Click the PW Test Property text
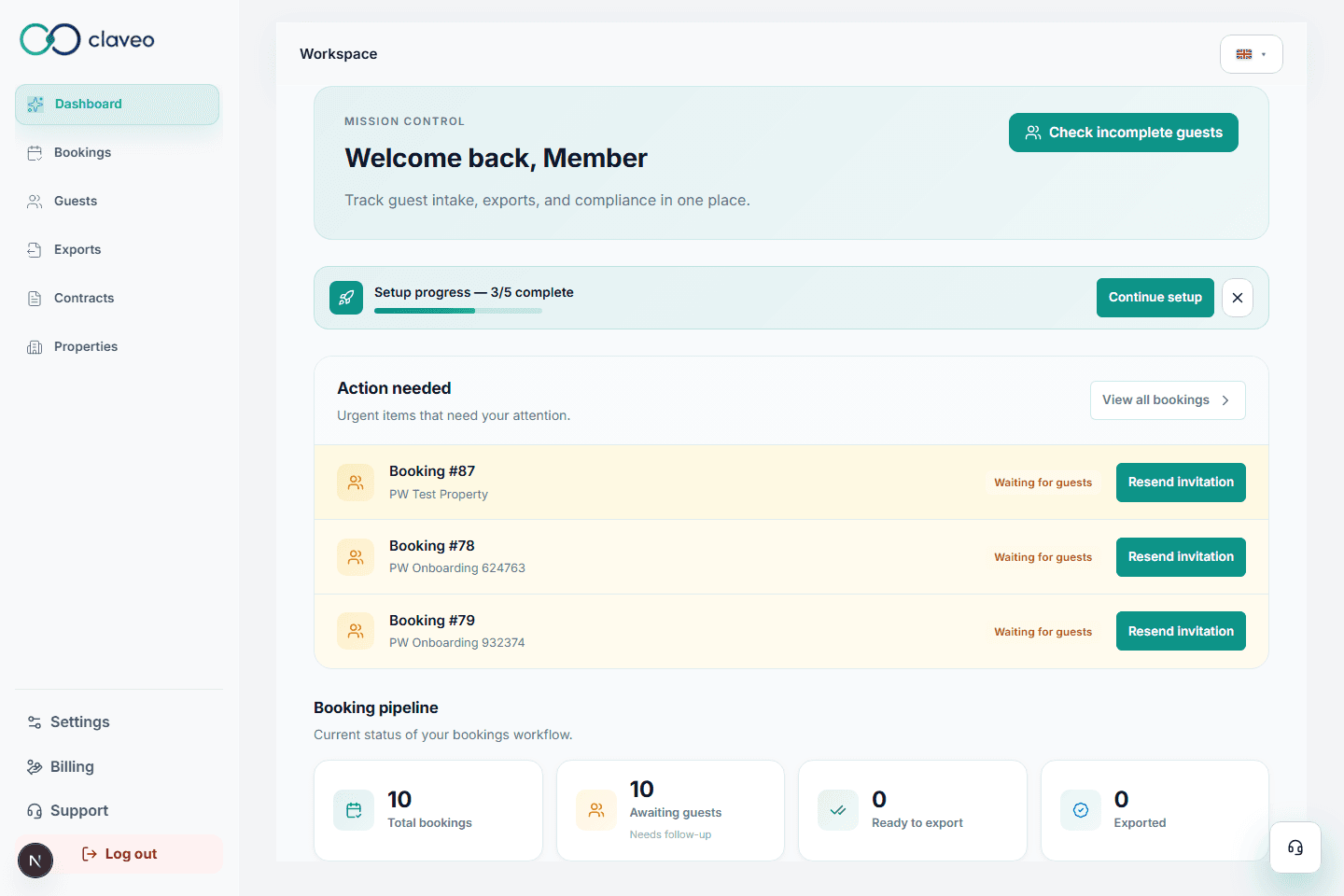 pos(439,495)
